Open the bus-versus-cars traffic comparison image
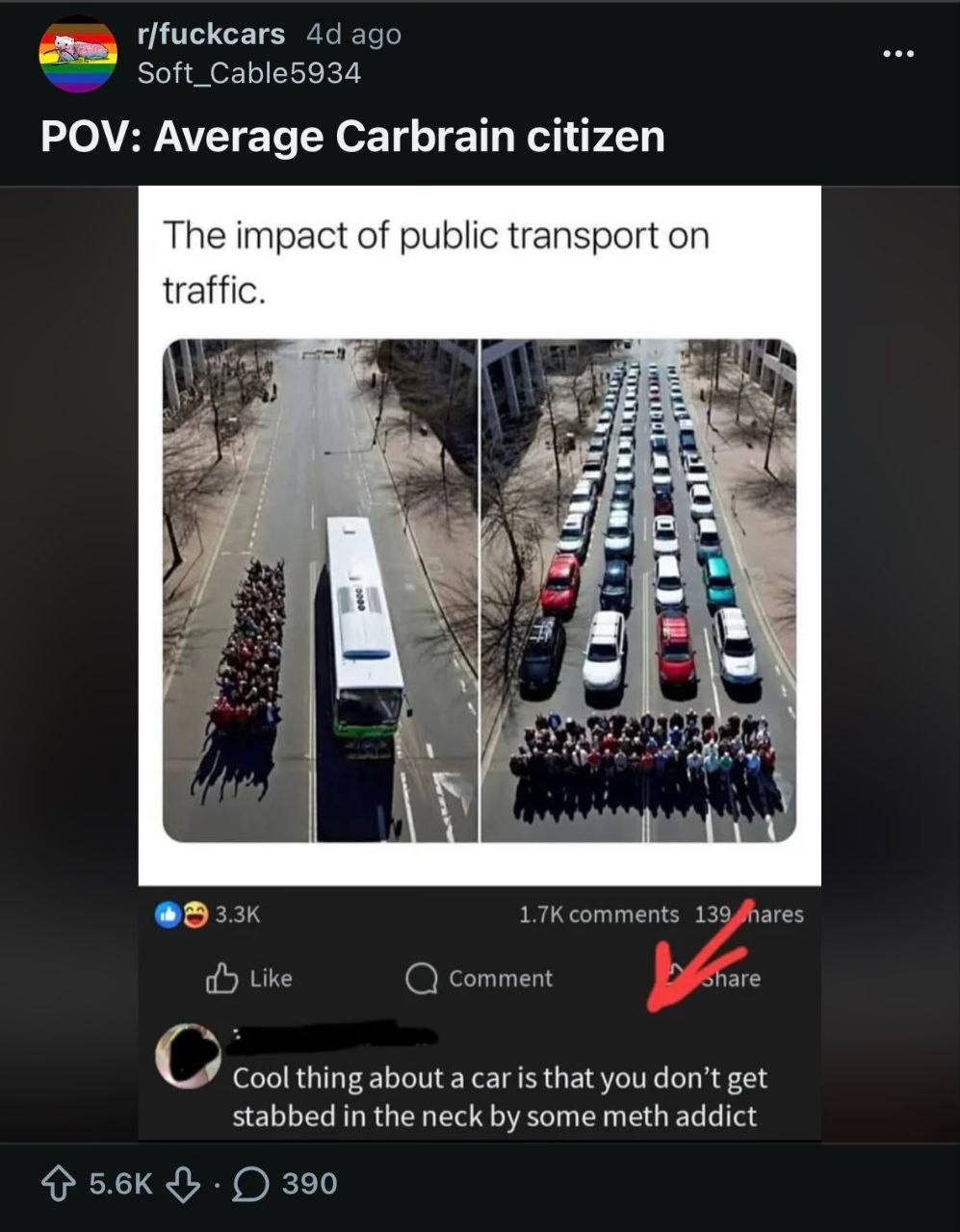Screen dimensions: 960x1232 point(480,590)
